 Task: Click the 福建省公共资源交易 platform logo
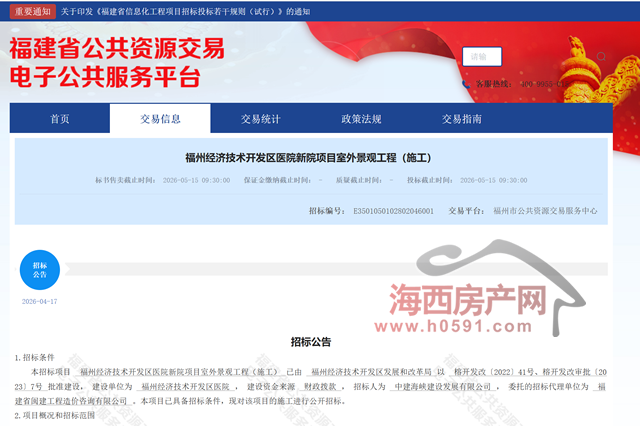coord(117,63)
